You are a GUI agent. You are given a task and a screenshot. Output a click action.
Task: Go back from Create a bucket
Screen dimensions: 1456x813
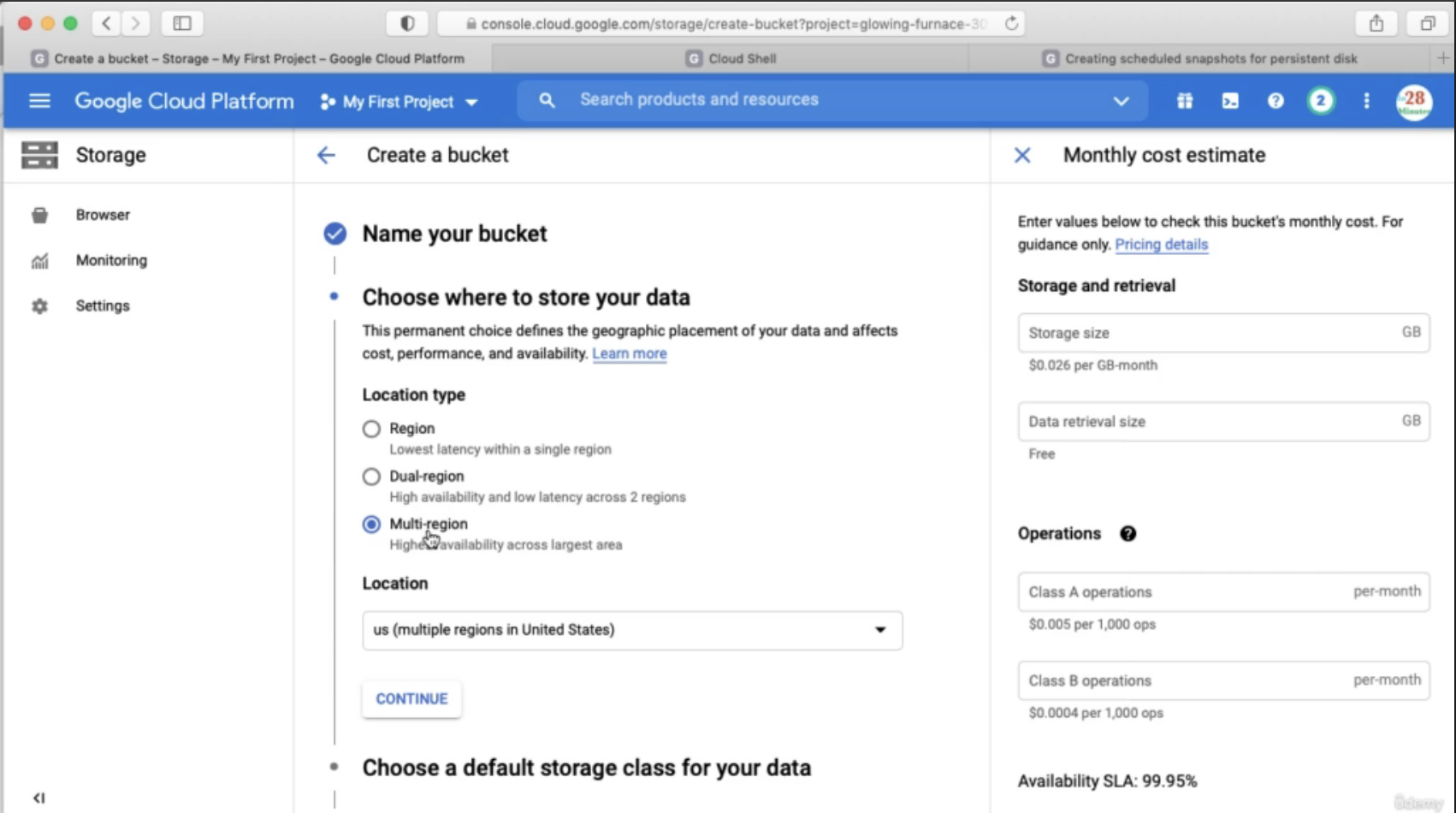click(326, 155)
